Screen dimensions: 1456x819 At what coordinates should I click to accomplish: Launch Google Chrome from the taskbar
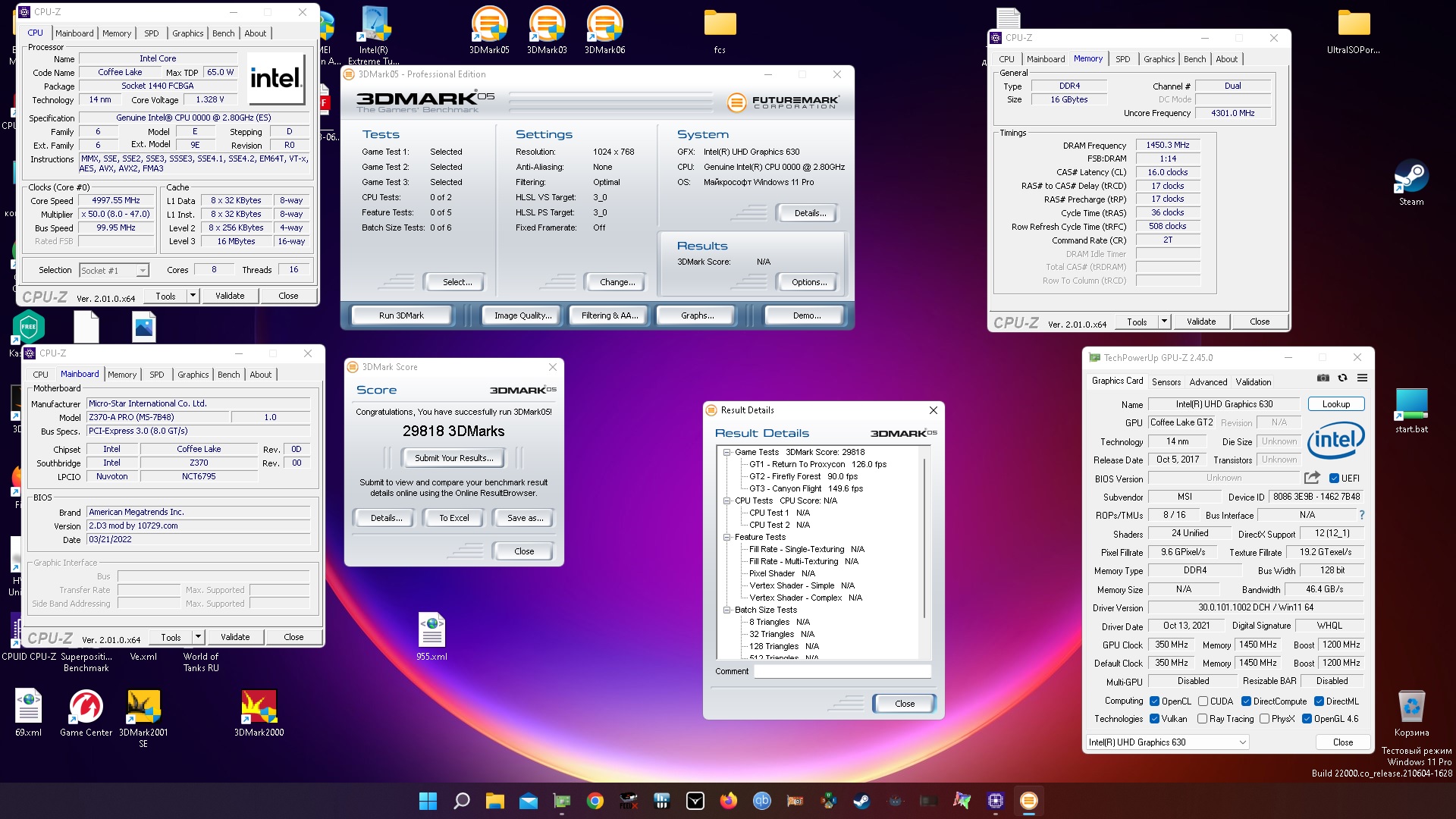point(595,801)
